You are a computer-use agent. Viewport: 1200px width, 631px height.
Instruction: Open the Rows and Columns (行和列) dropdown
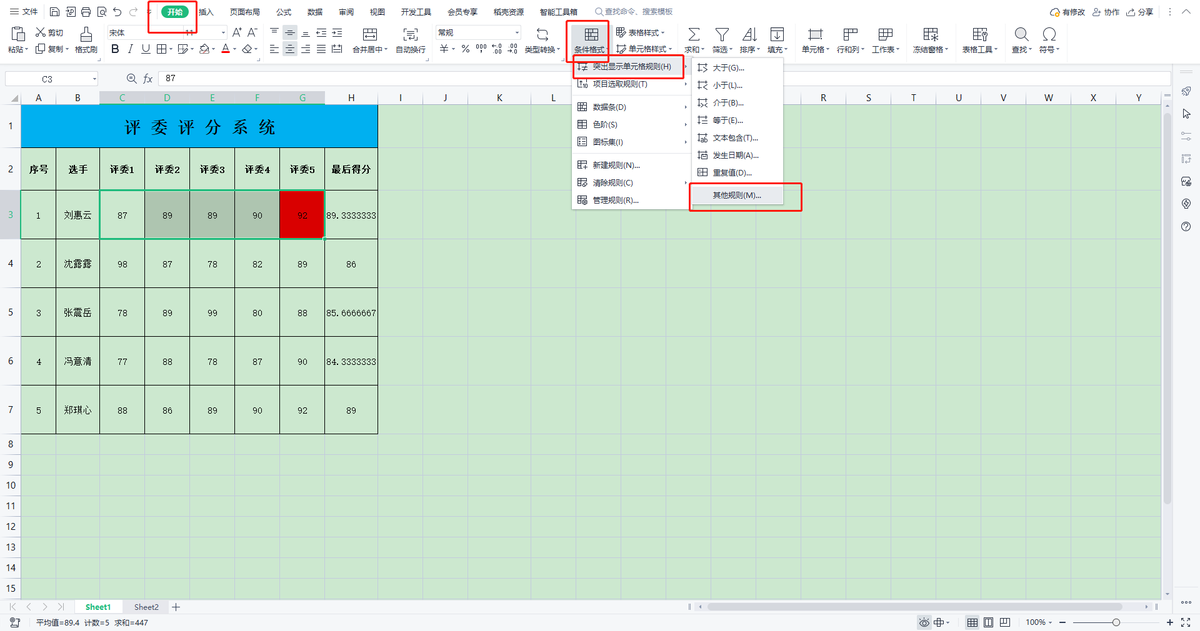coord(850,49)
